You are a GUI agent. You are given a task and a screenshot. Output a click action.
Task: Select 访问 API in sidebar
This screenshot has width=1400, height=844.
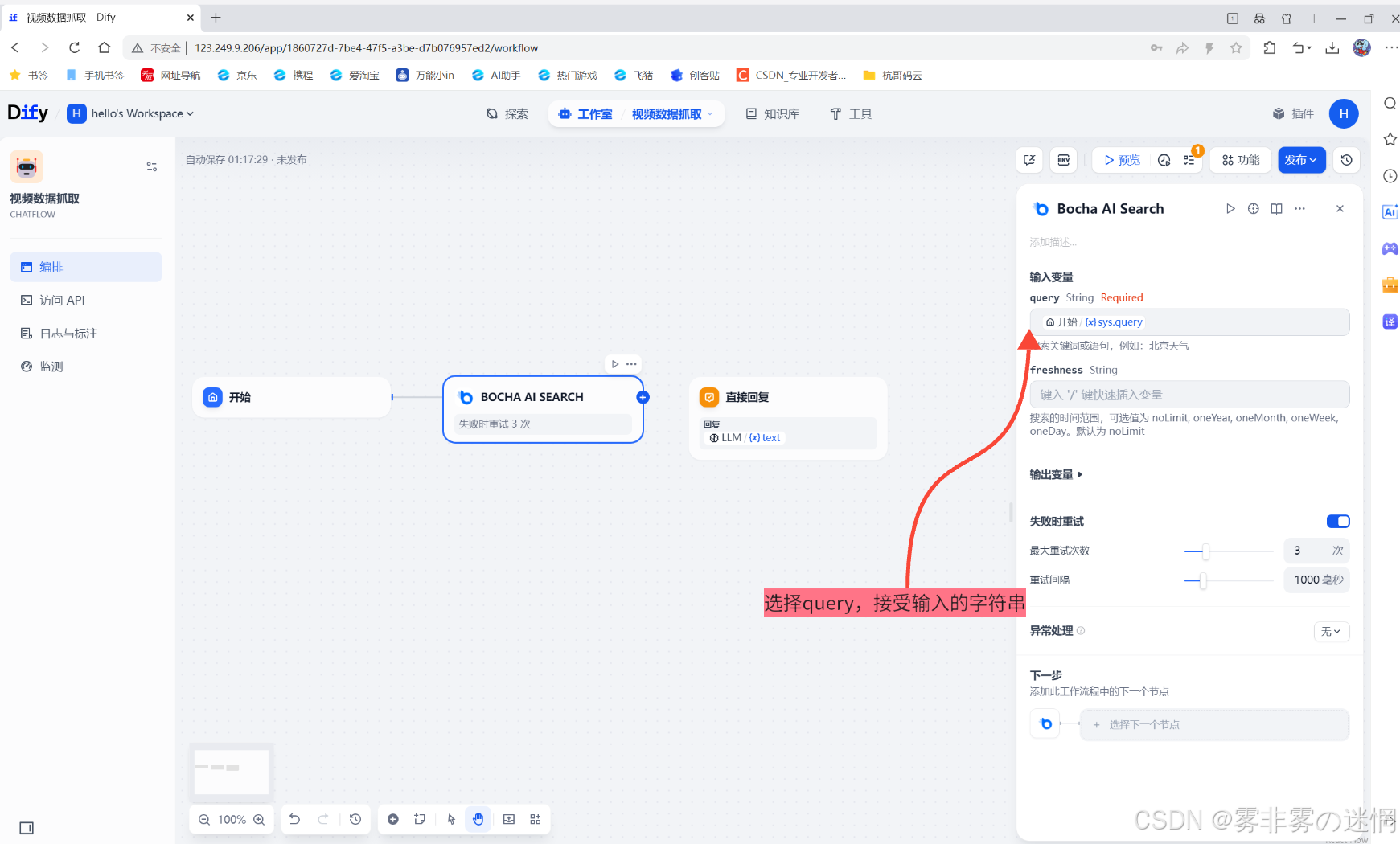click(x=86, y=300)
